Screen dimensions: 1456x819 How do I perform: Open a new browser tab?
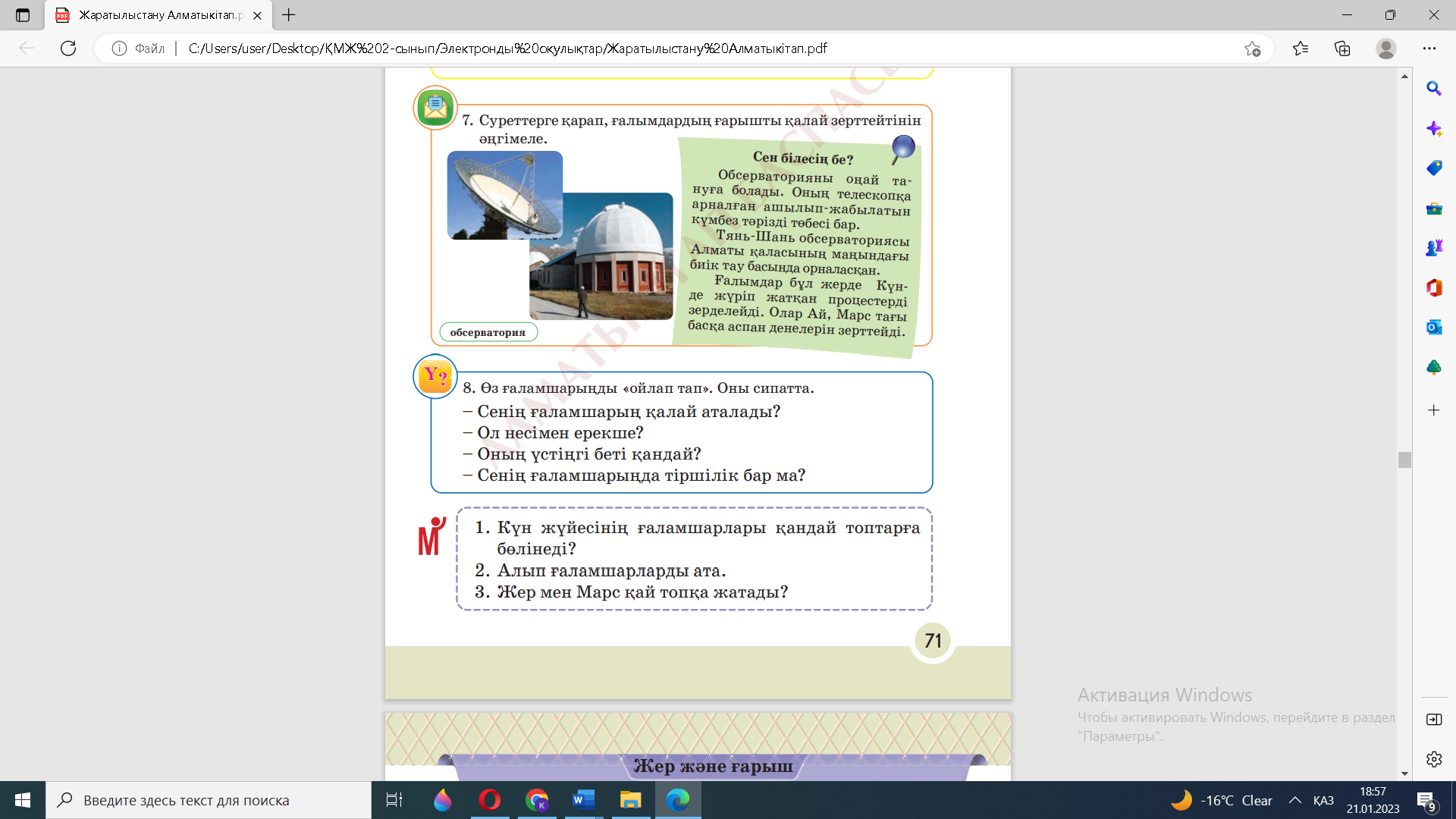(x=289, y=15)
